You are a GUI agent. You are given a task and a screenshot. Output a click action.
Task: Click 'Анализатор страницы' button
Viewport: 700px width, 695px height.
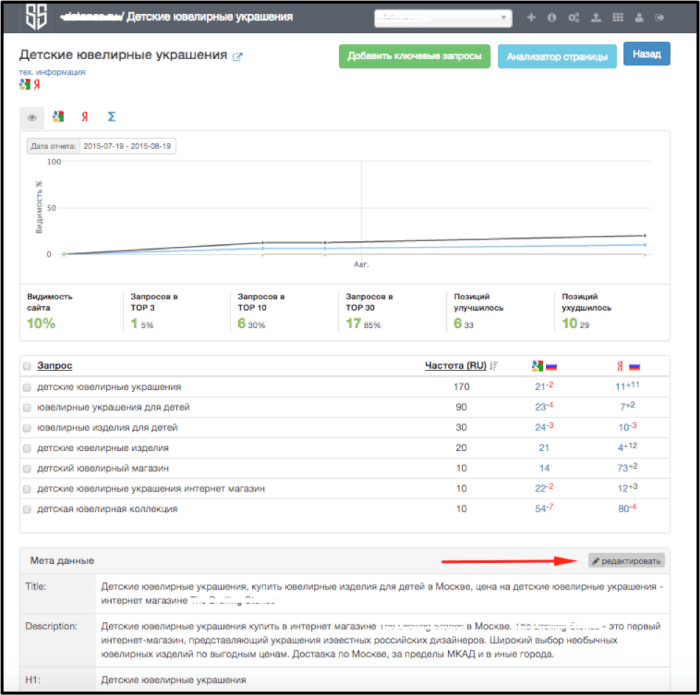[x=557, y=56]
